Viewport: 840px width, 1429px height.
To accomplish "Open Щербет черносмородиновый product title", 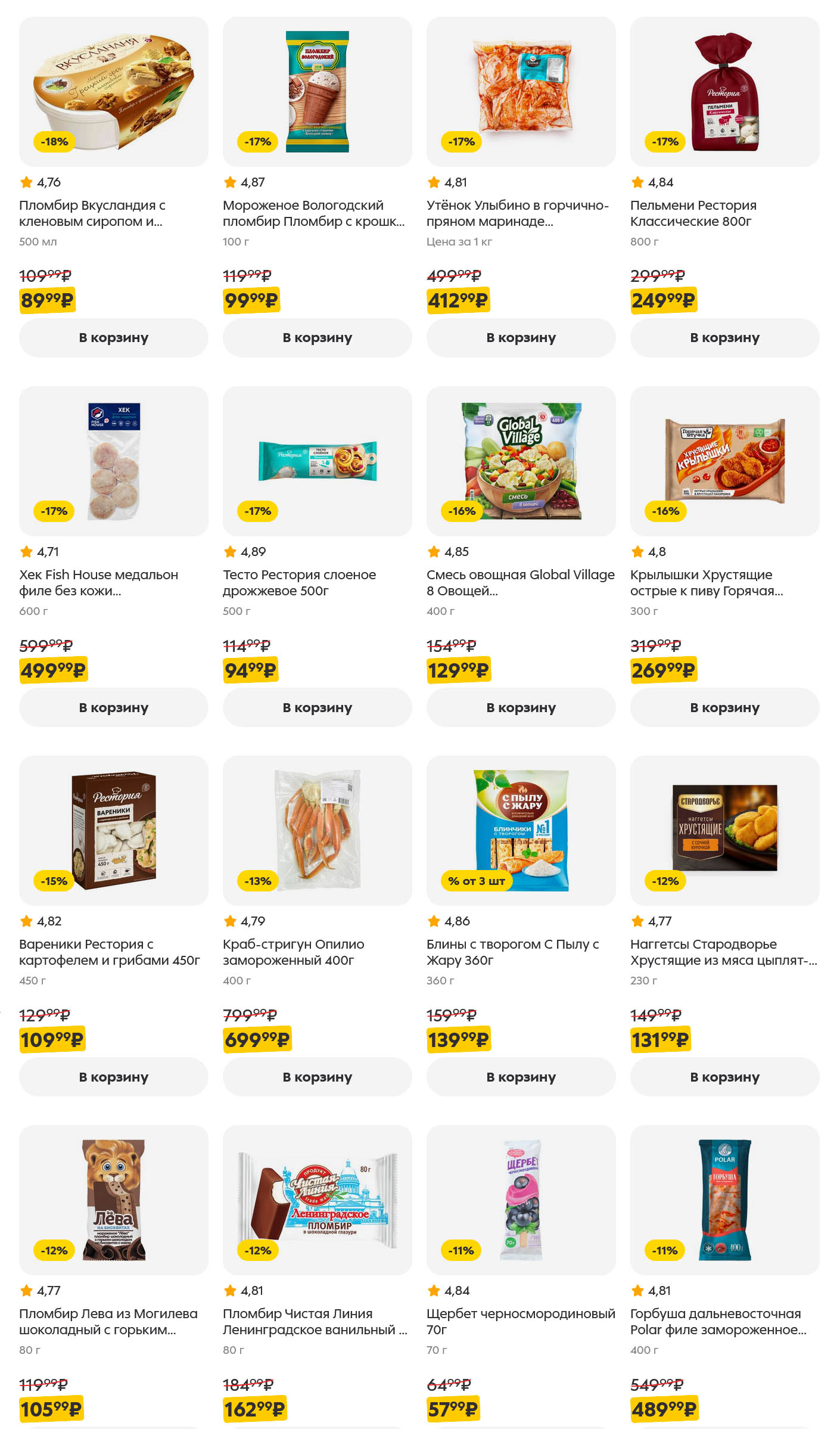I will click(x=520, y=1321).
